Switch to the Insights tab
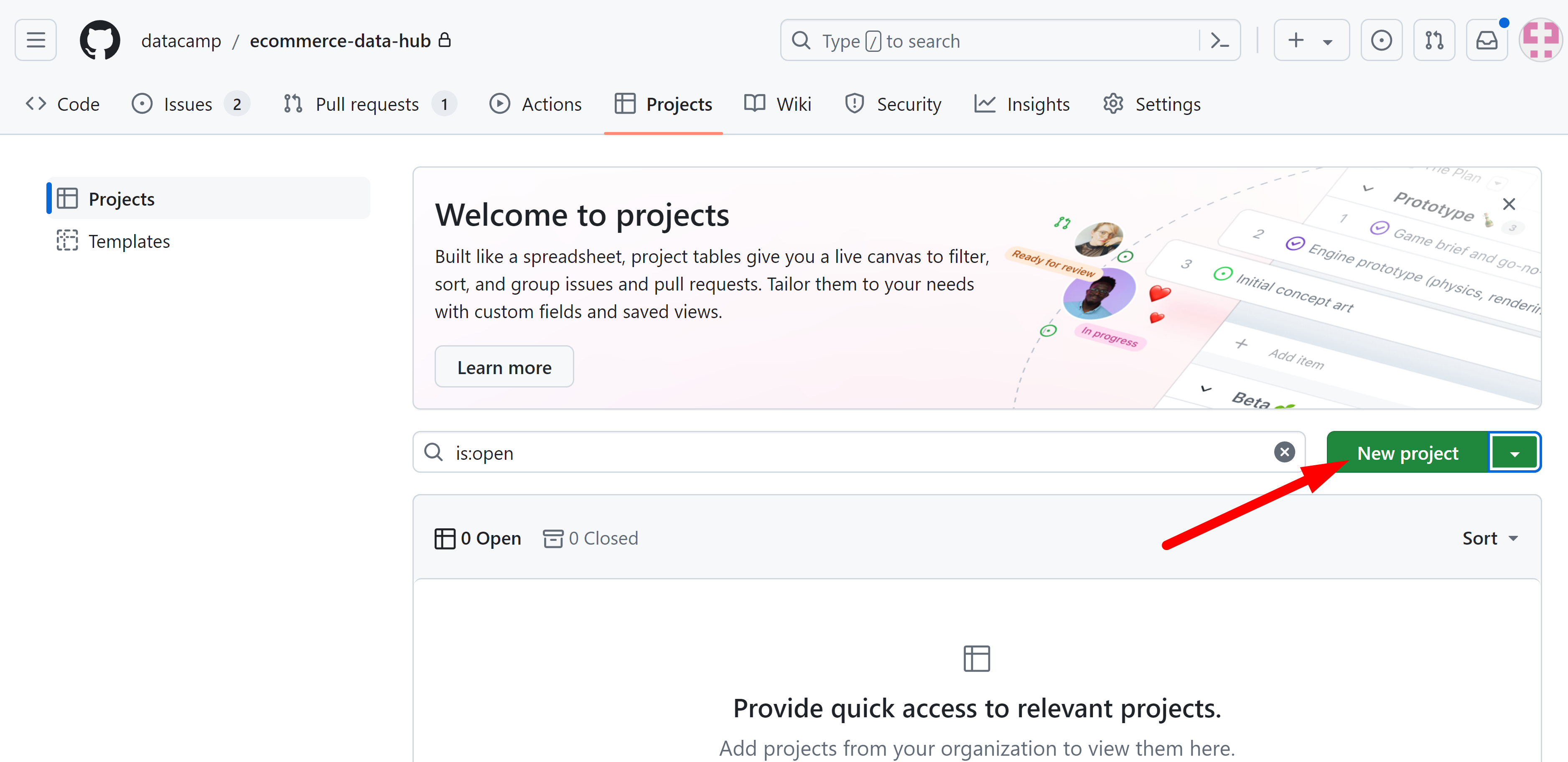 pyautogui.click(x=1022, y=104)
